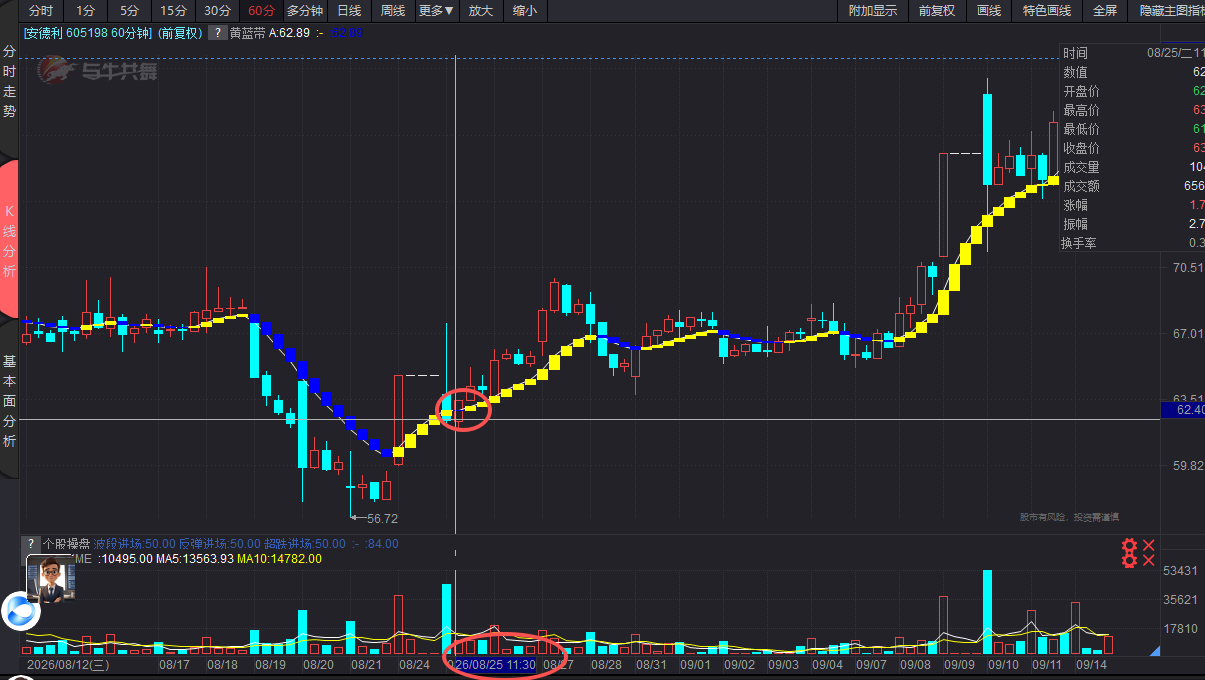The width and height of the screenshot is (1205, 680).
Task: Open the cartoon advisor avatar thumbnail
Action: [x=51, y=580]
